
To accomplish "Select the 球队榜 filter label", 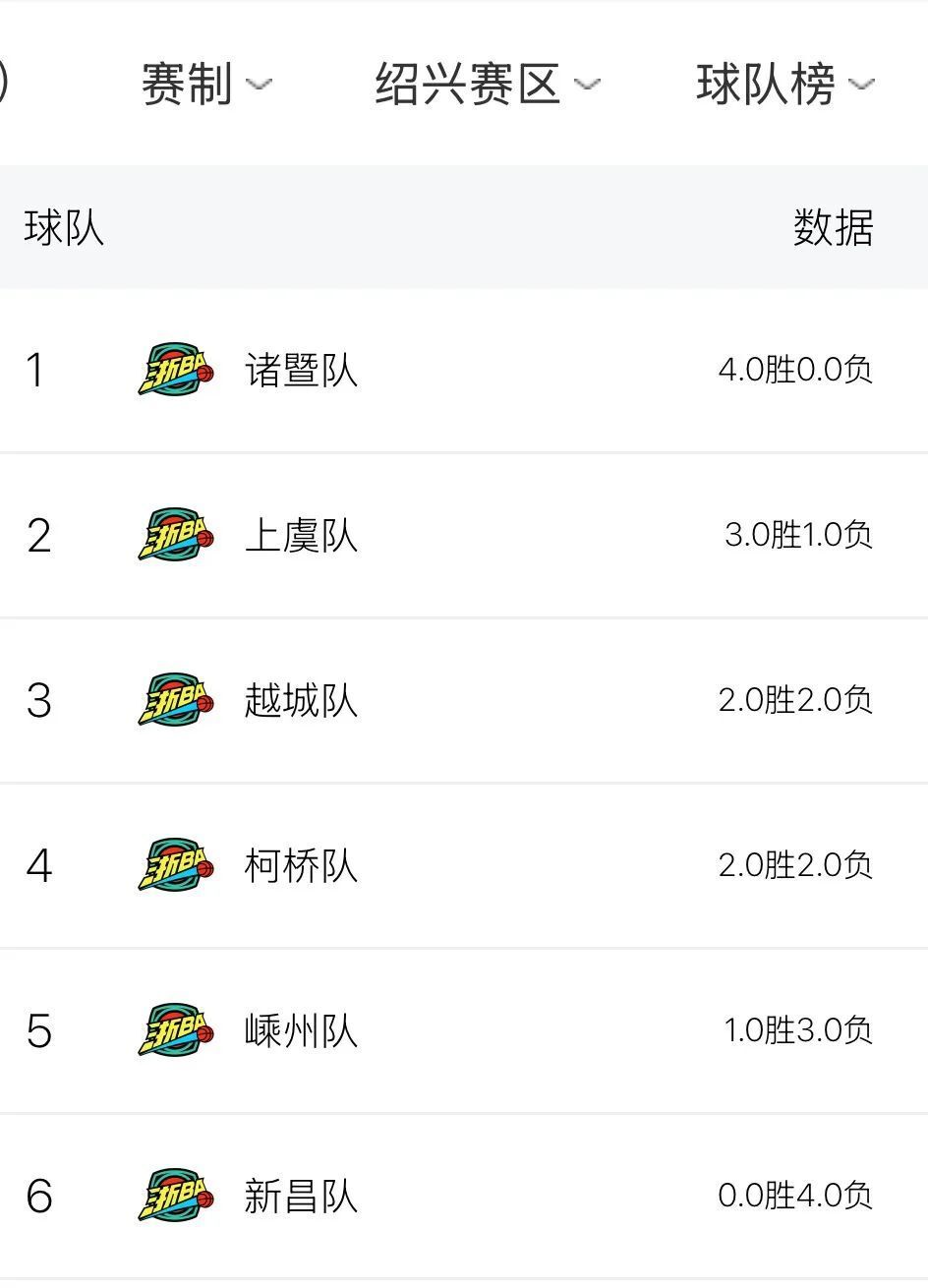I will 766,84.
